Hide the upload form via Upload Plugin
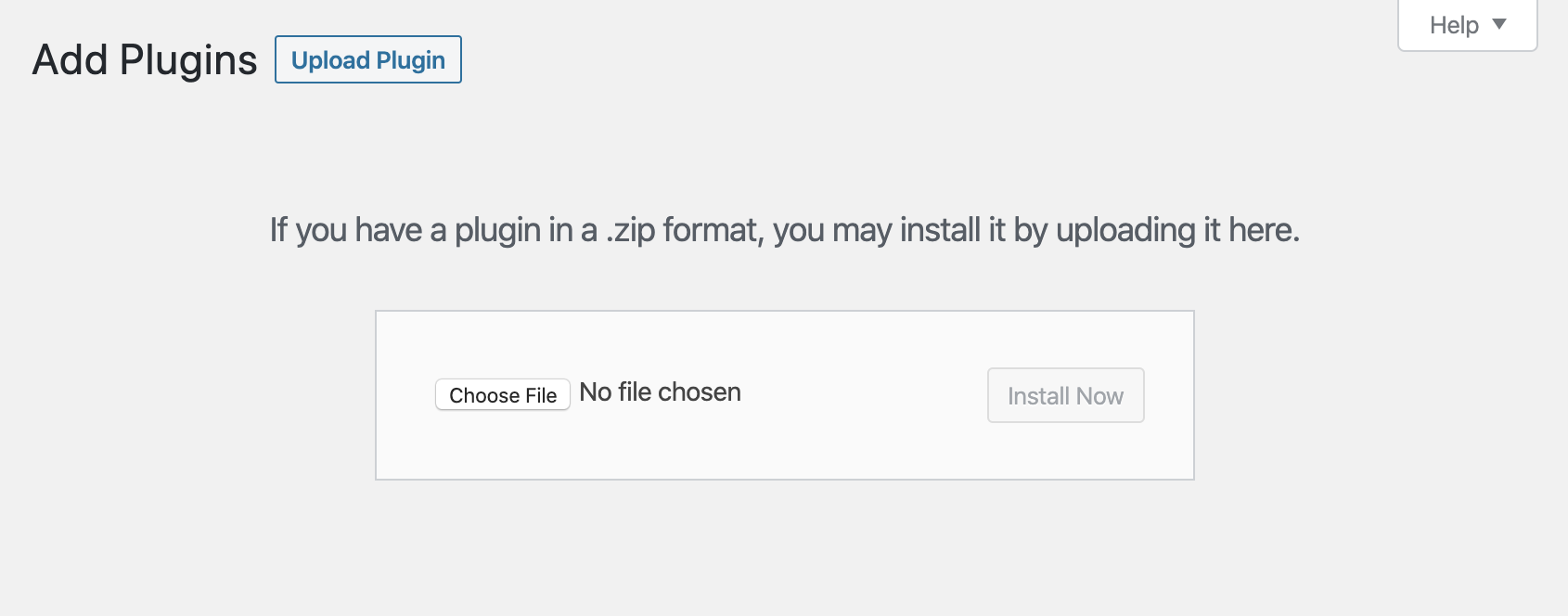This screenshot has width=1568, height=616. (x=368, y=60)
